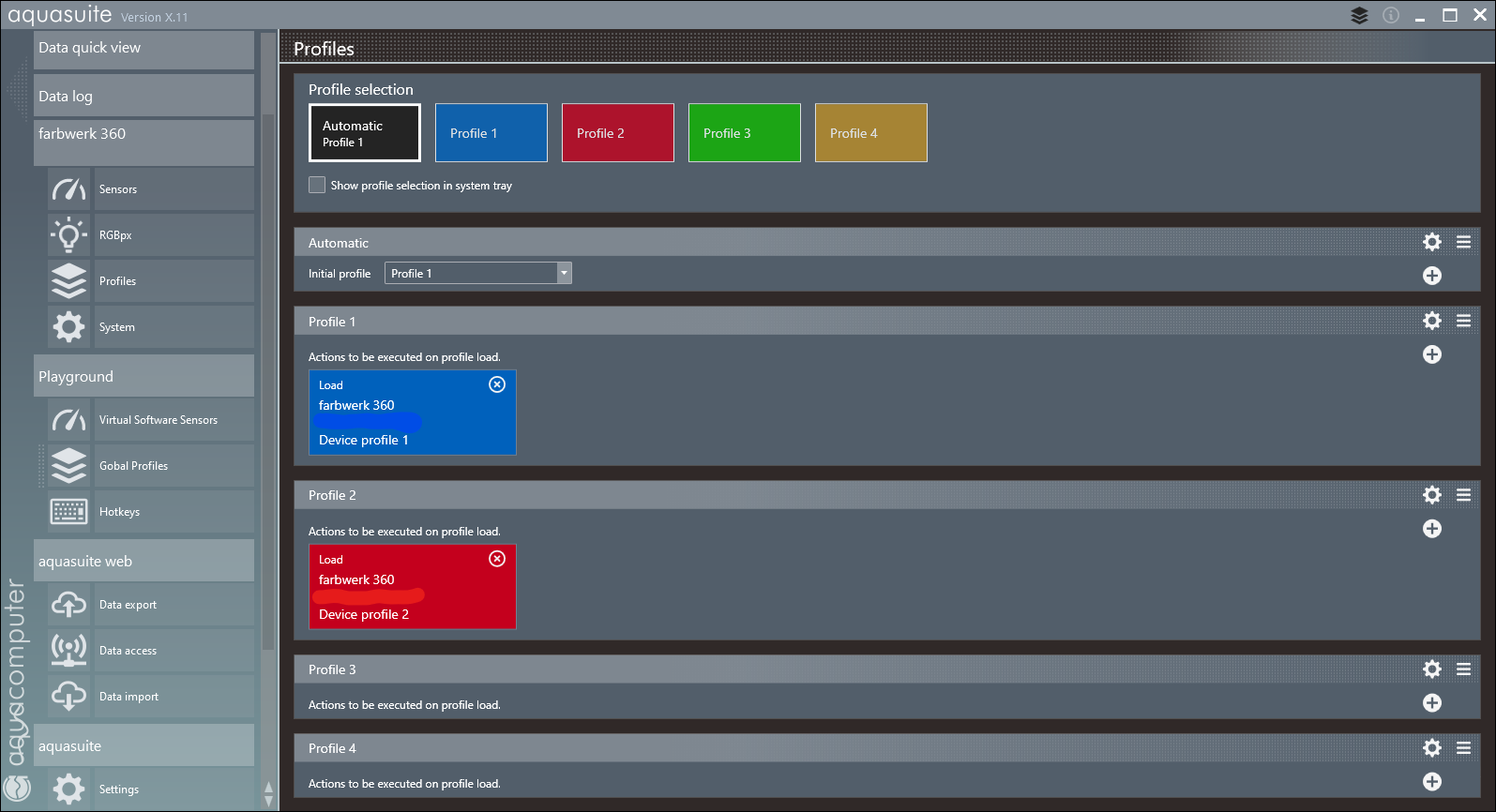Open the farbwerk 360 Profiles layers icon
The height and width of the screenshot is (812, 1496).
click(68, 281)
